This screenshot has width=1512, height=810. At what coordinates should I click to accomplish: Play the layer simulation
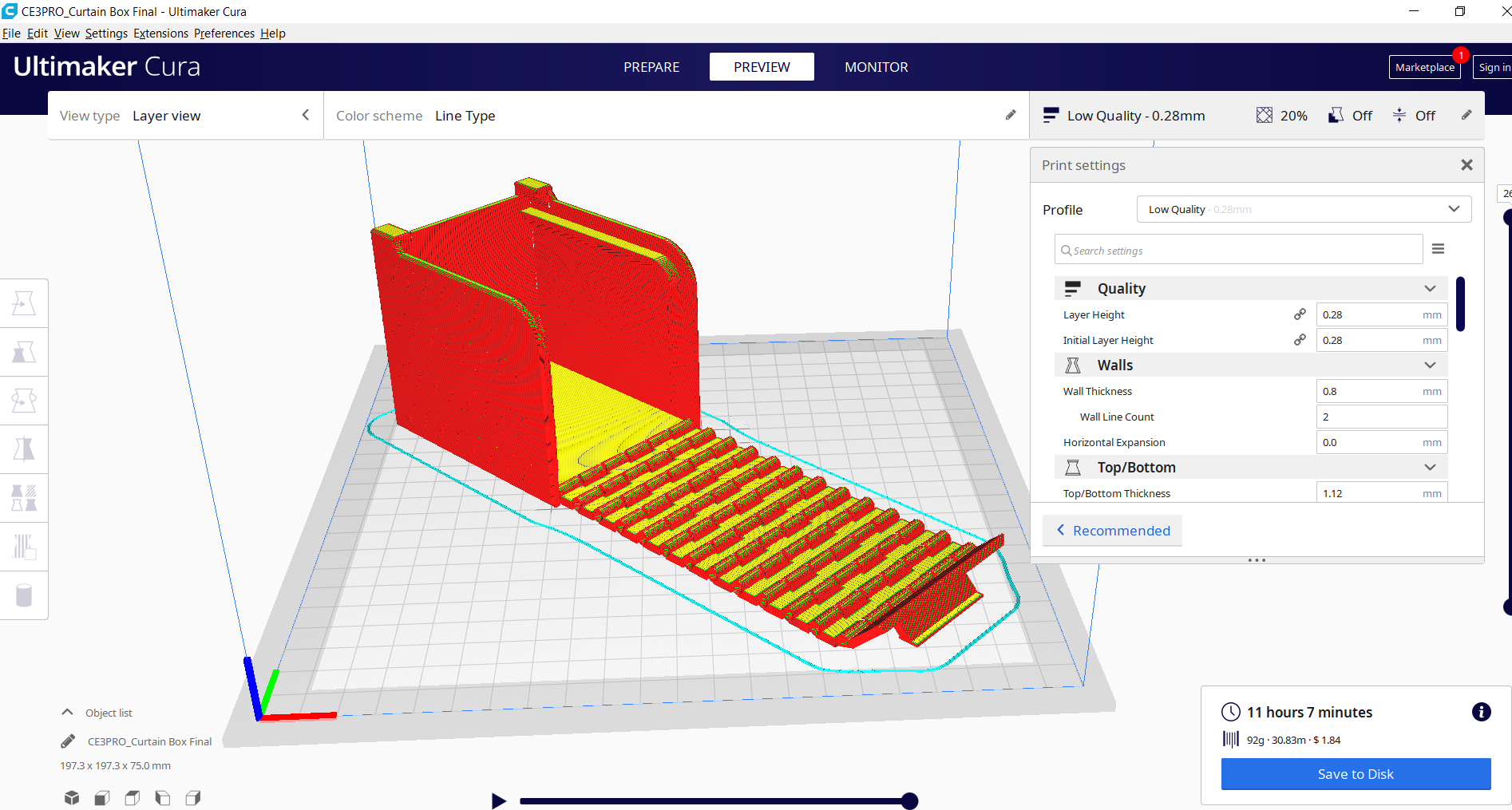click(x=499, y=800)
